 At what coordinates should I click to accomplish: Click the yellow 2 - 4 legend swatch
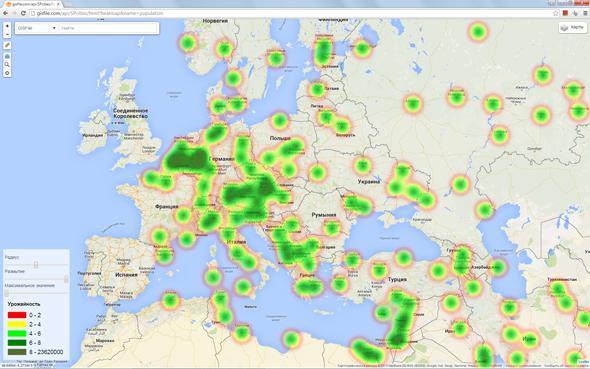click(x=17, y=324)
